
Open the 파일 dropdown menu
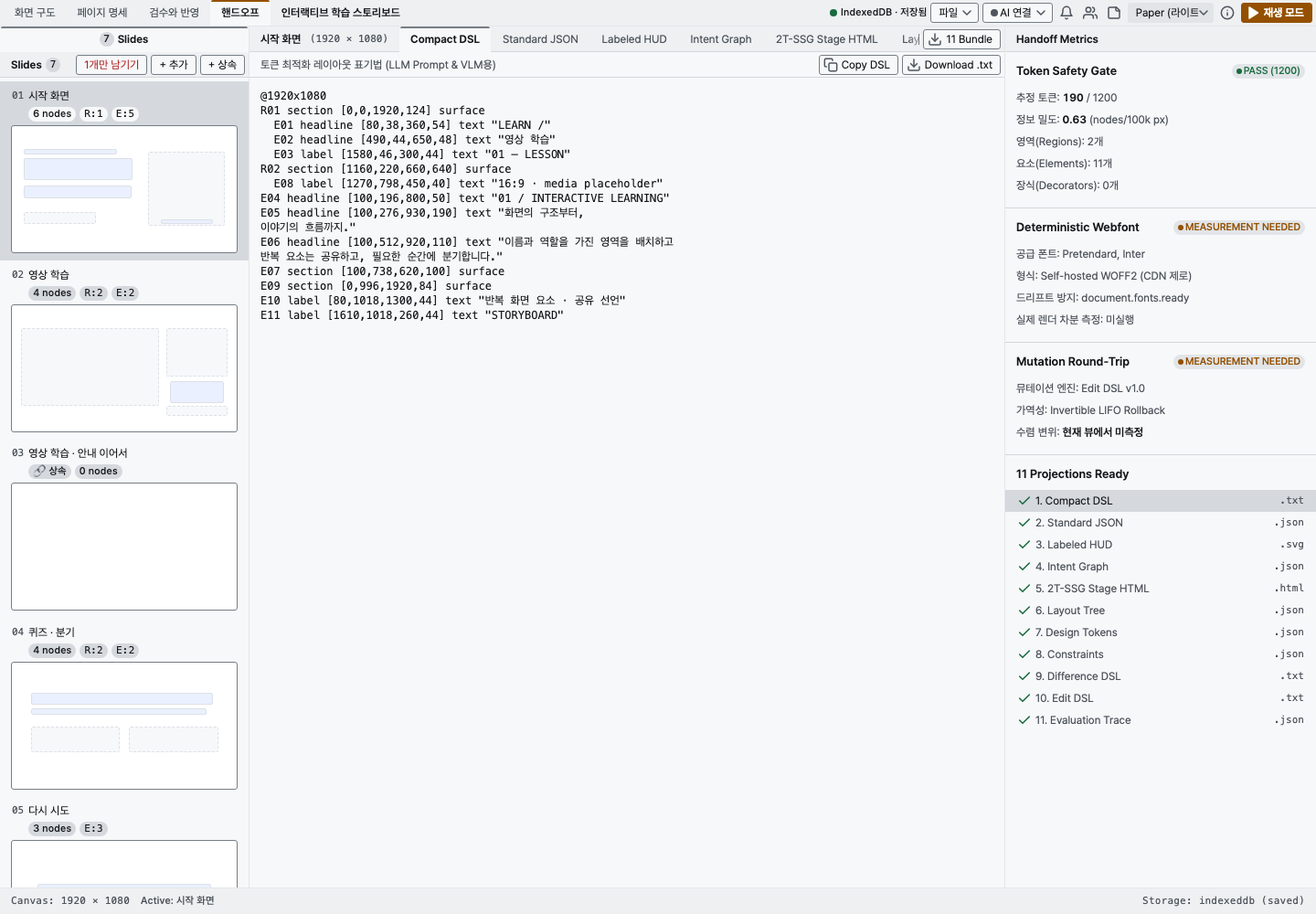[954, 13]
